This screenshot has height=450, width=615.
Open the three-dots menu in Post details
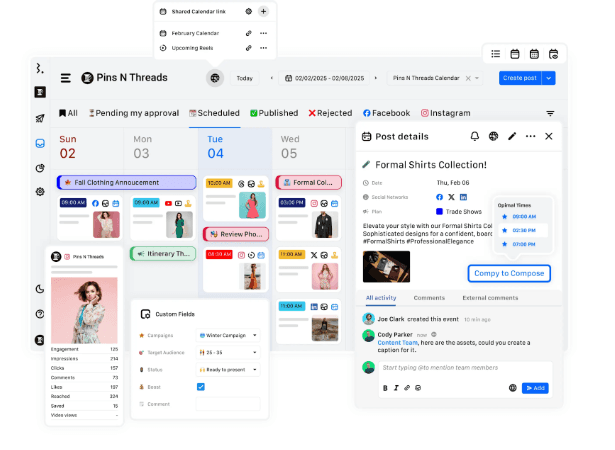530,136
